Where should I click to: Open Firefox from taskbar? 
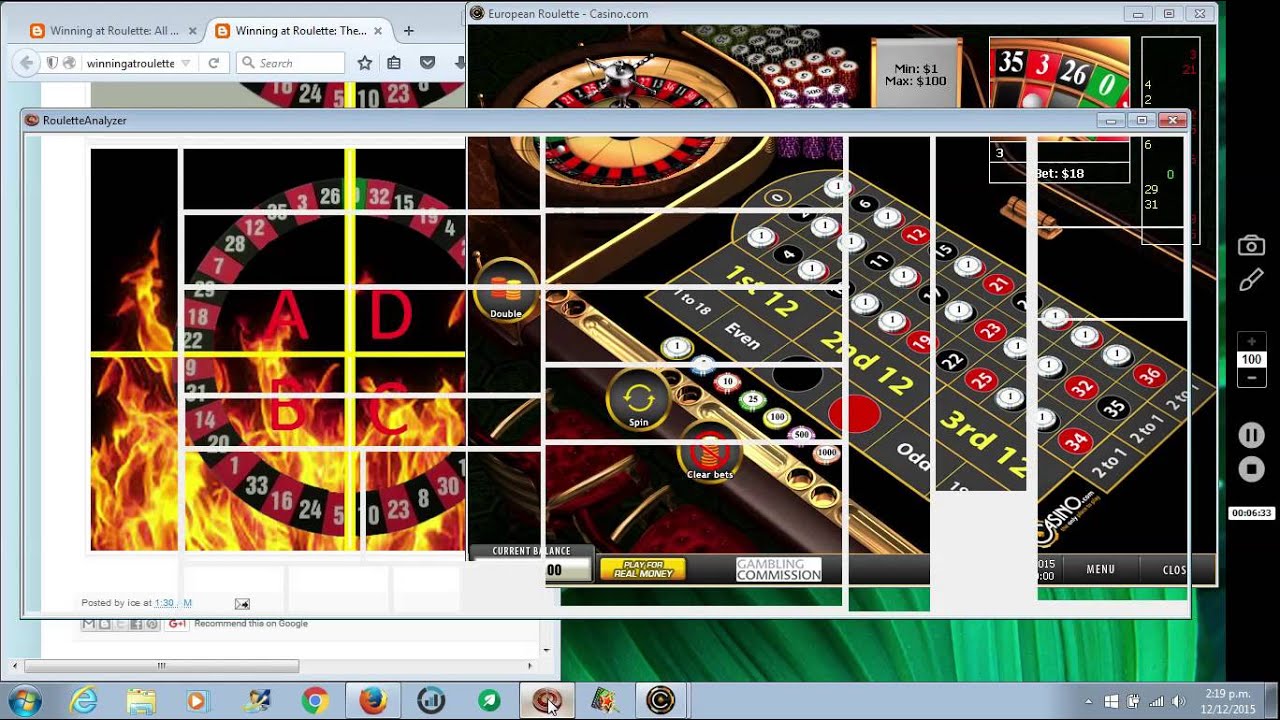point(372,701)
